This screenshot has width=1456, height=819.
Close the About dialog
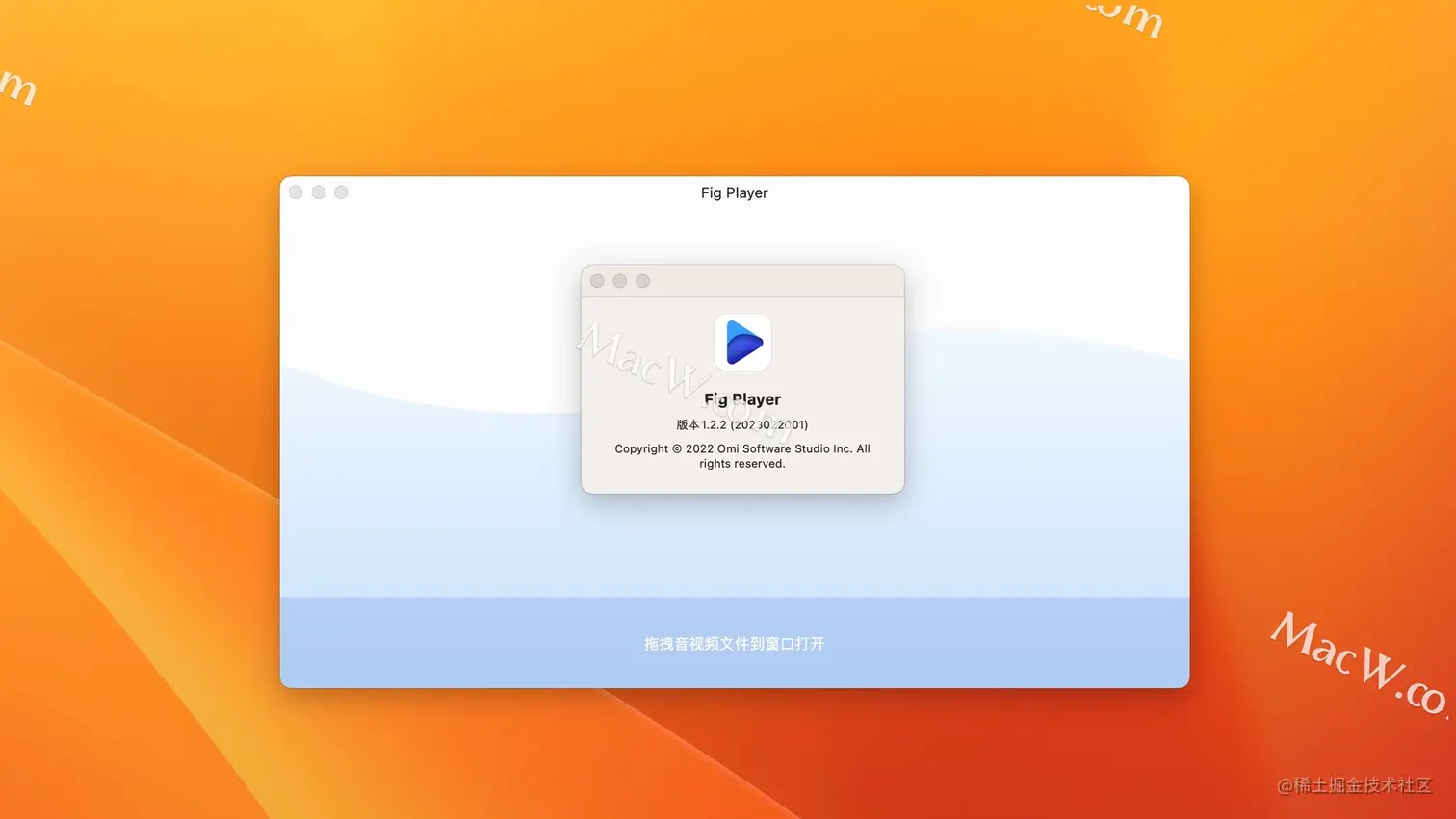pyautogui.click(x=597, y=281)
